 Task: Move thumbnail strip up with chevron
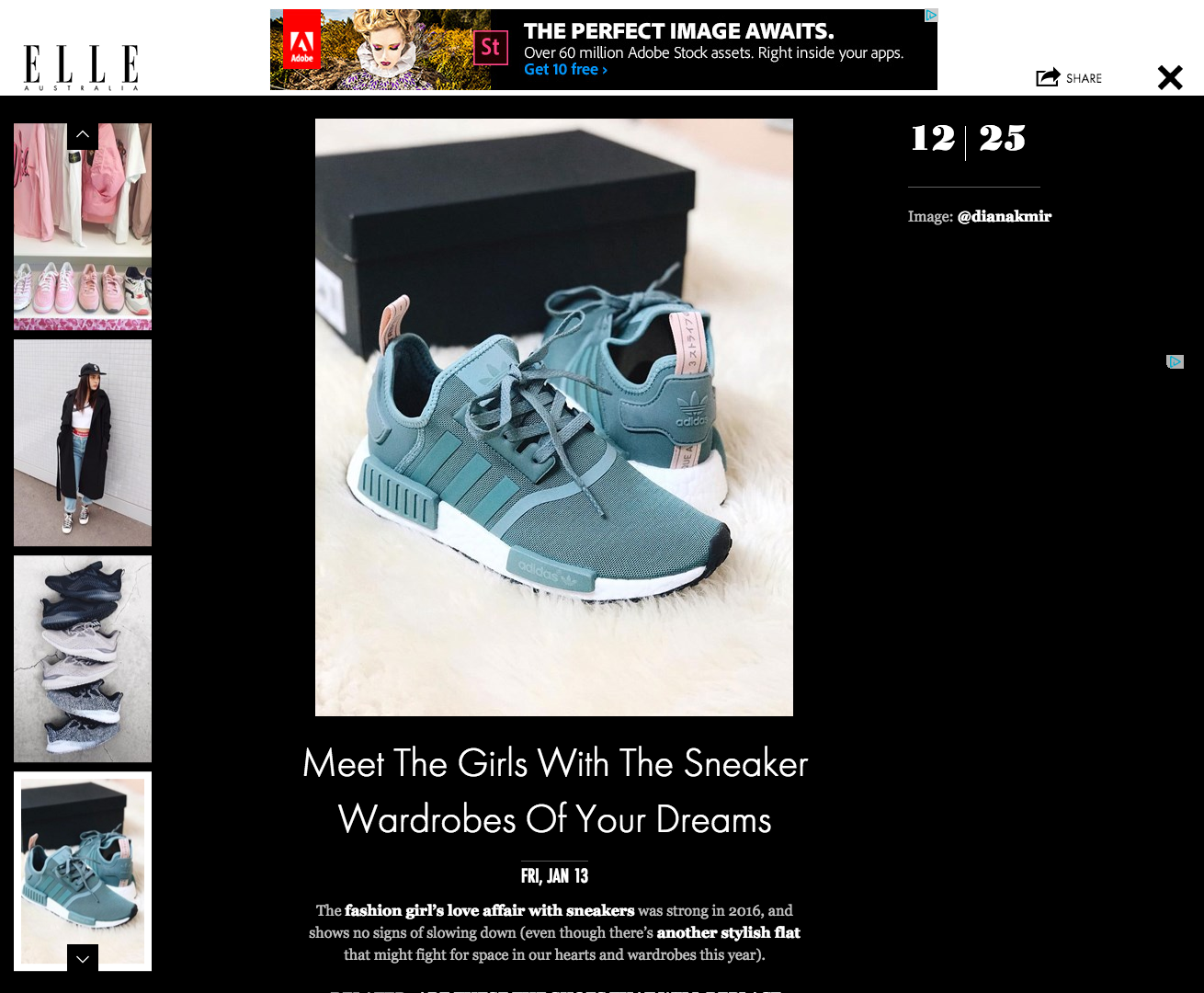[83, 135]
